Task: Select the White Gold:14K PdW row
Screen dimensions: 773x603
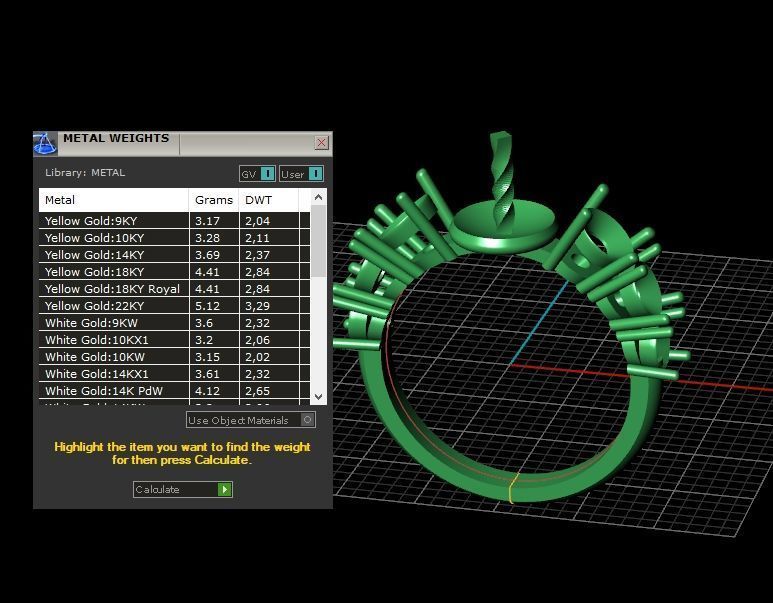Action: point(175,391)
